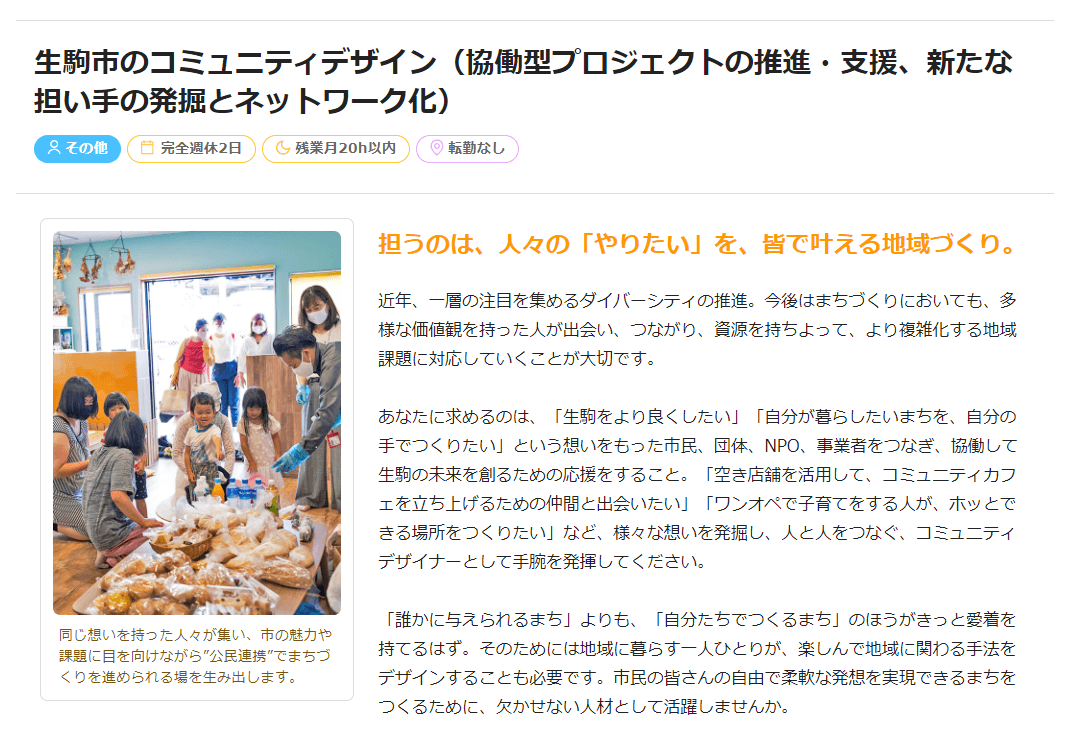Select the 転勤なし tag label
The image size is (1068, 749).
pyautogui.click(x=467, y=148)
